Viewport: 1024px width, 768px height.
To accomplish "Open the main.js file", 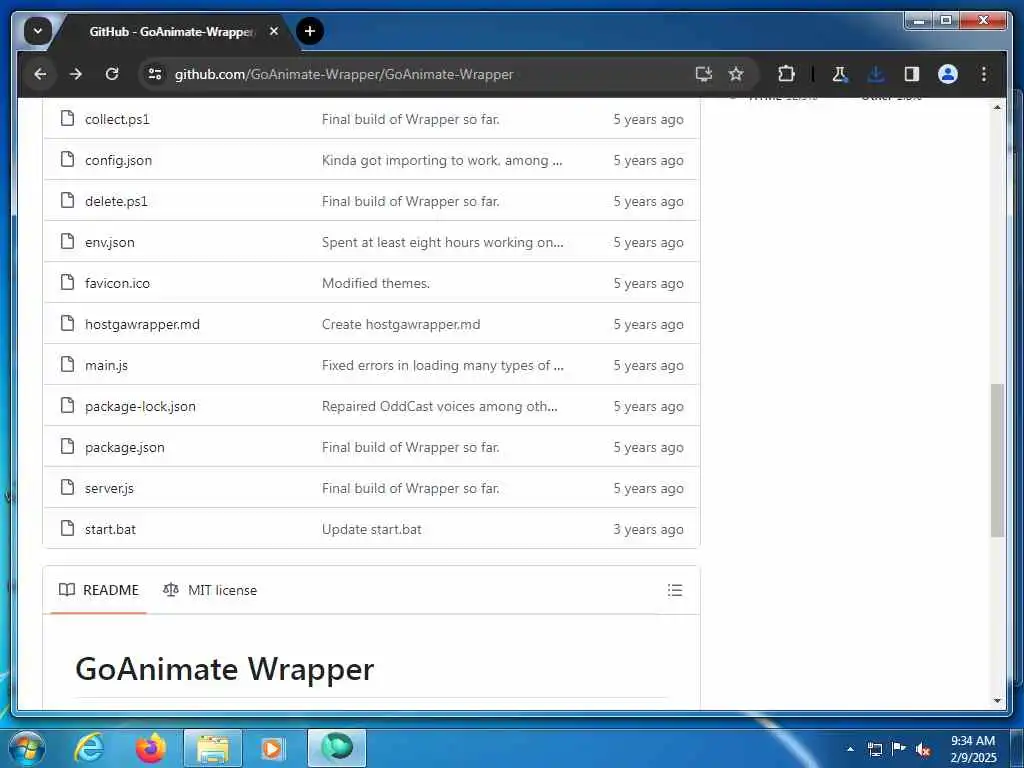I will tap(106, 366).
